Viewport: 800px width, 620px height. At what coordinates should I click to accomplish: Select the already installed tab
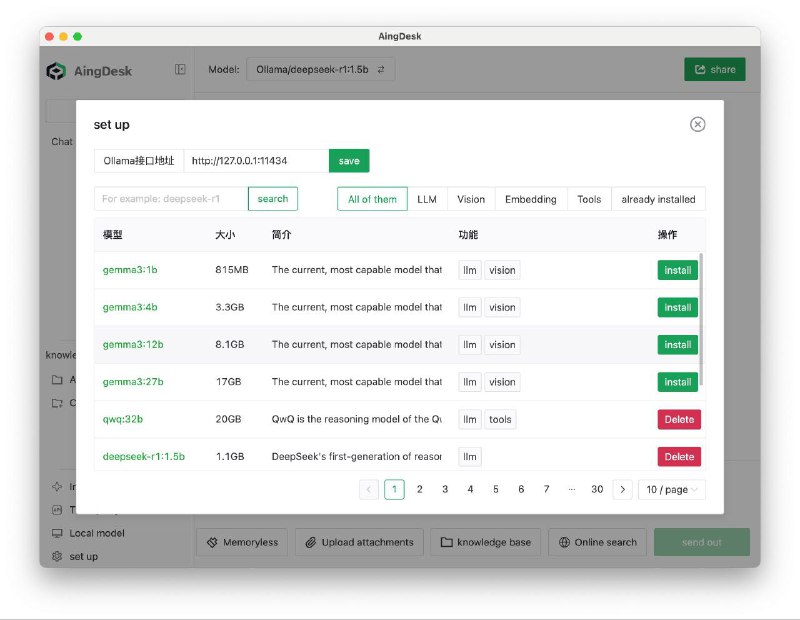pos(659,198)
